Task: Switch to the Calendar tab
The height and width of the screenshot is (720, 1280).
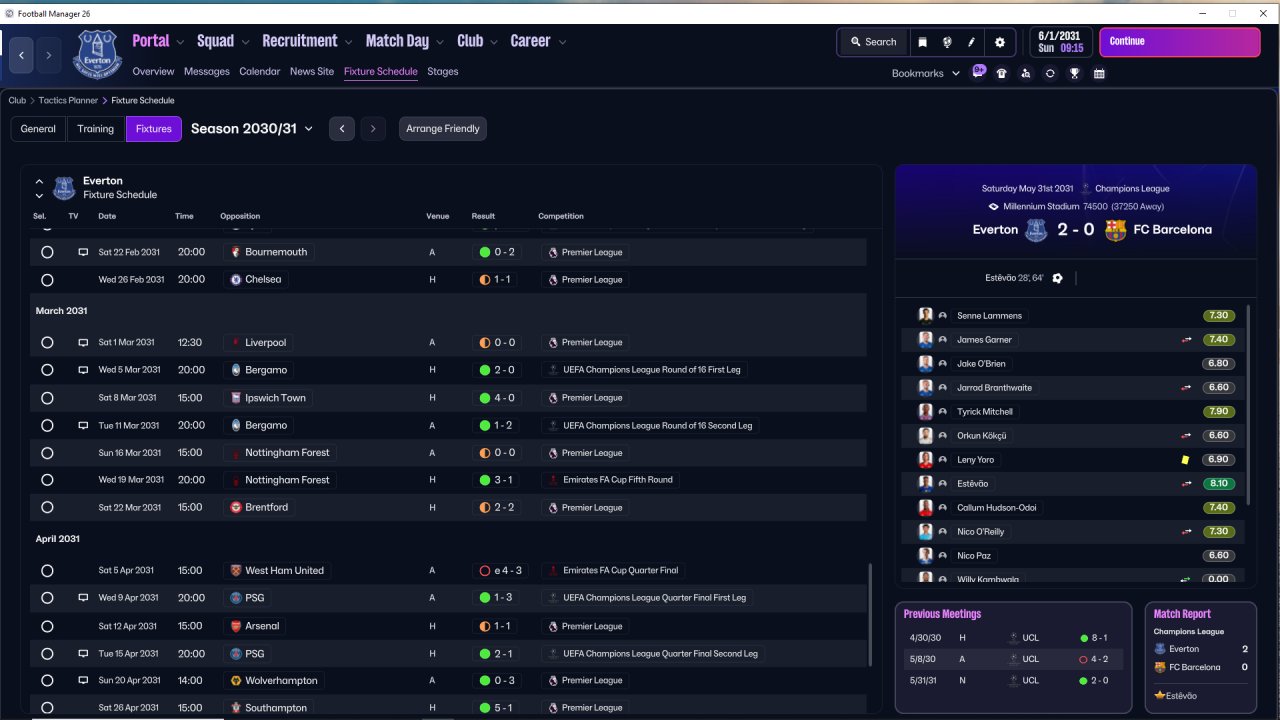Action: 260,72
